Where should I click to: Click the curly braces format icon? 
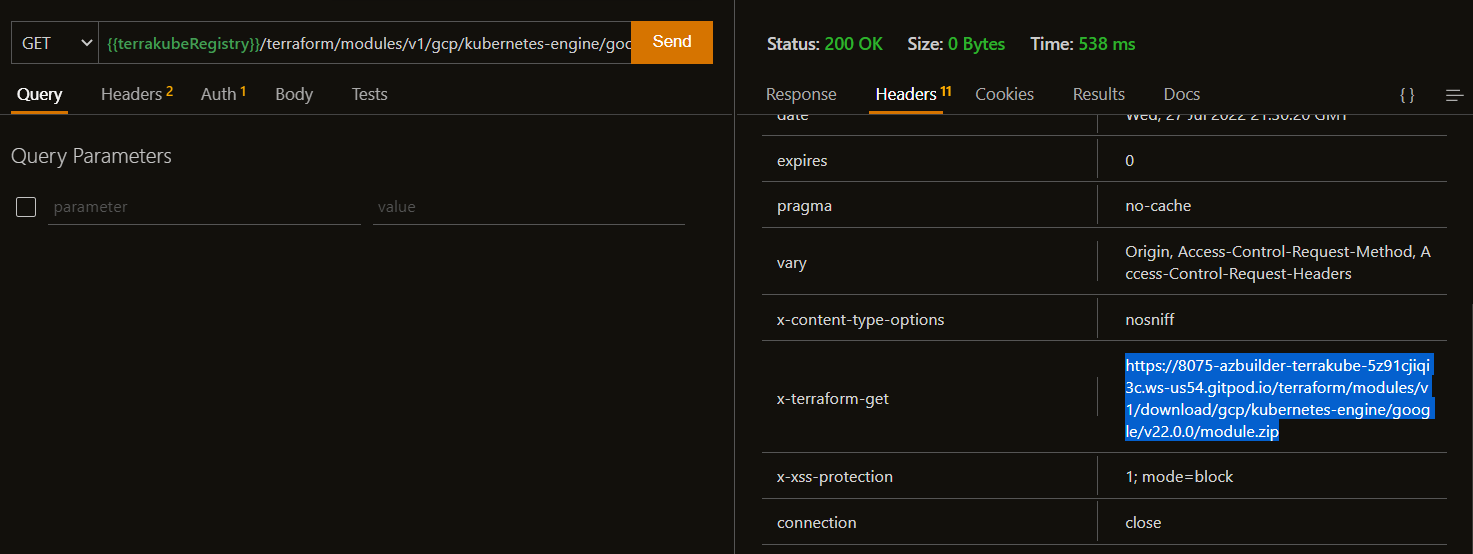click(x=1406, y=95)
